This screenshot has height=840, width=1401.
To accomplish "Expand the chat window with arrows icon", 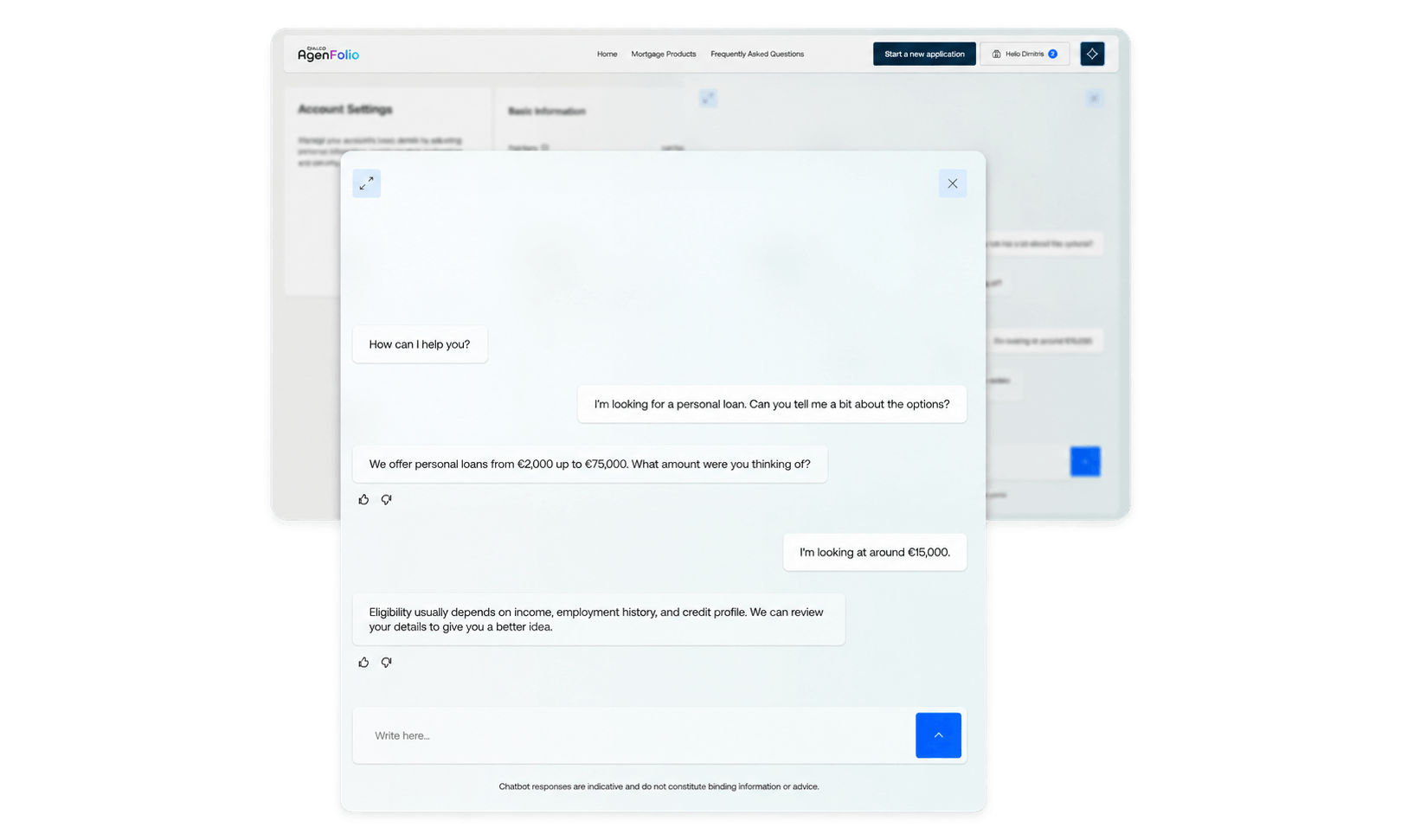I will click(366, 183).
